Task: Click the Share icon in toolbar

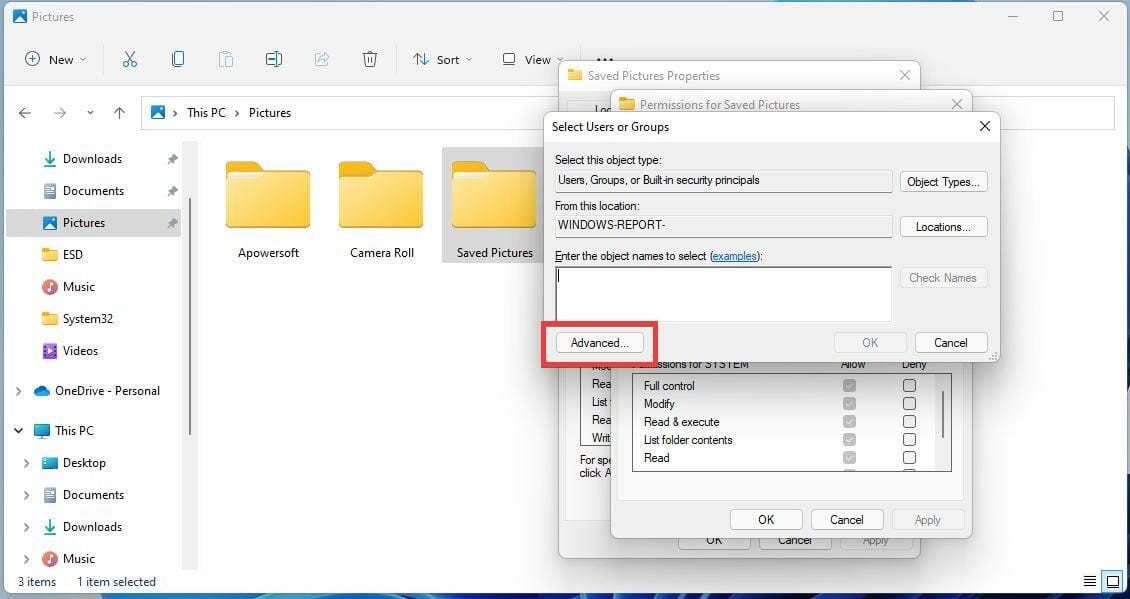Action: coord(322,59)
